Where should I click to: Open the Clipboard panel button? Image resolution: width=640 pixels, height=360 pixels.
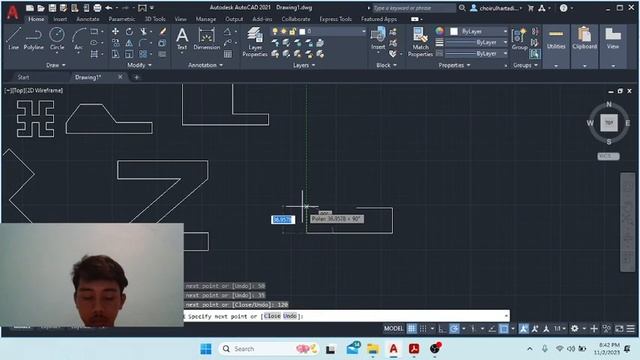[584, 47]
